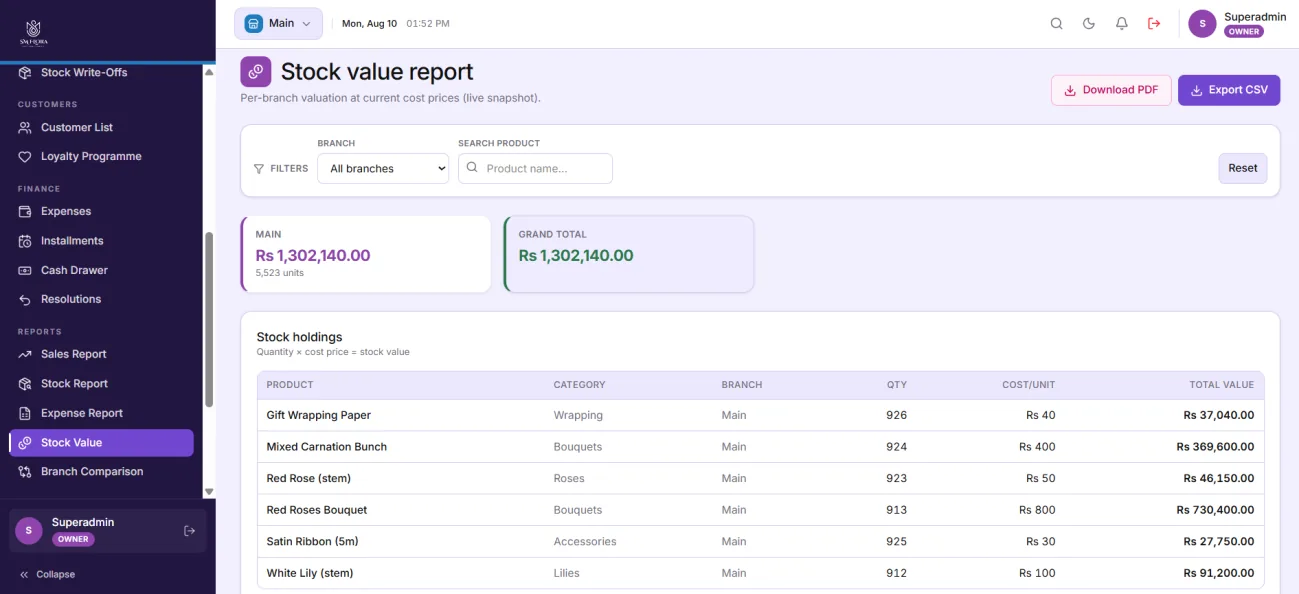Click the Cash Drawer icon
This screenshot has width=1299, height=594.
click(25, 271)
